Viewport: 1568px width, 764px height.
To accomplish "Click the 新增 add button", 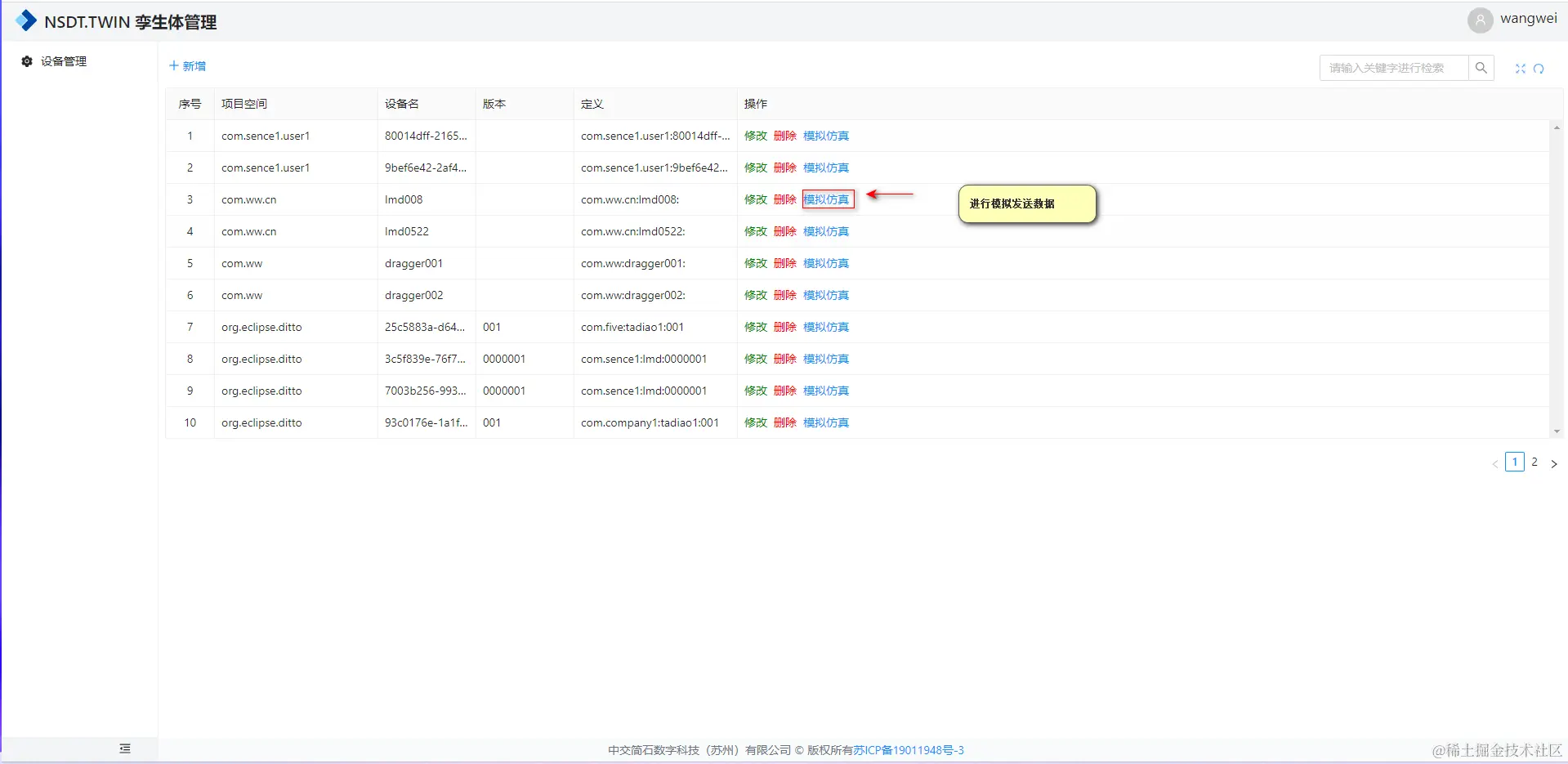I will (187, 66).
